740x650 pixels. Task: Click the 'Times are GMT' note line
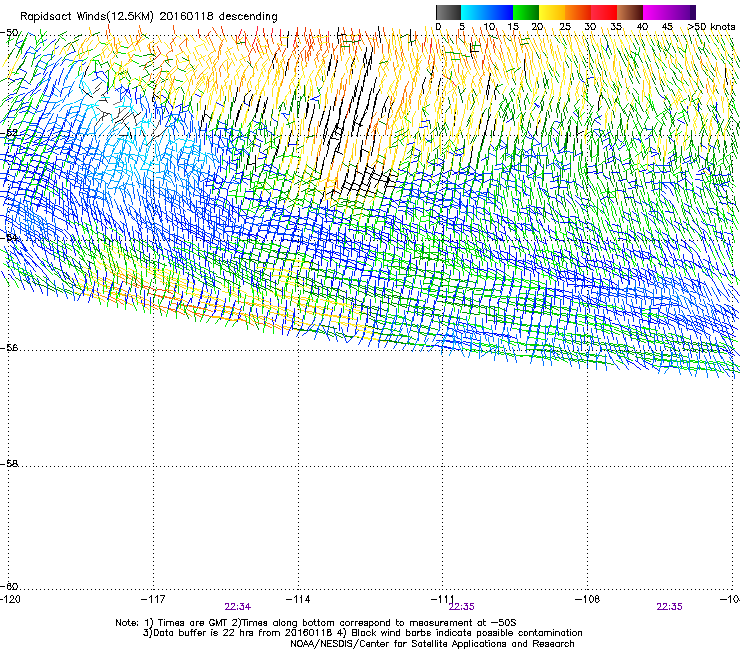click(316, 623)
